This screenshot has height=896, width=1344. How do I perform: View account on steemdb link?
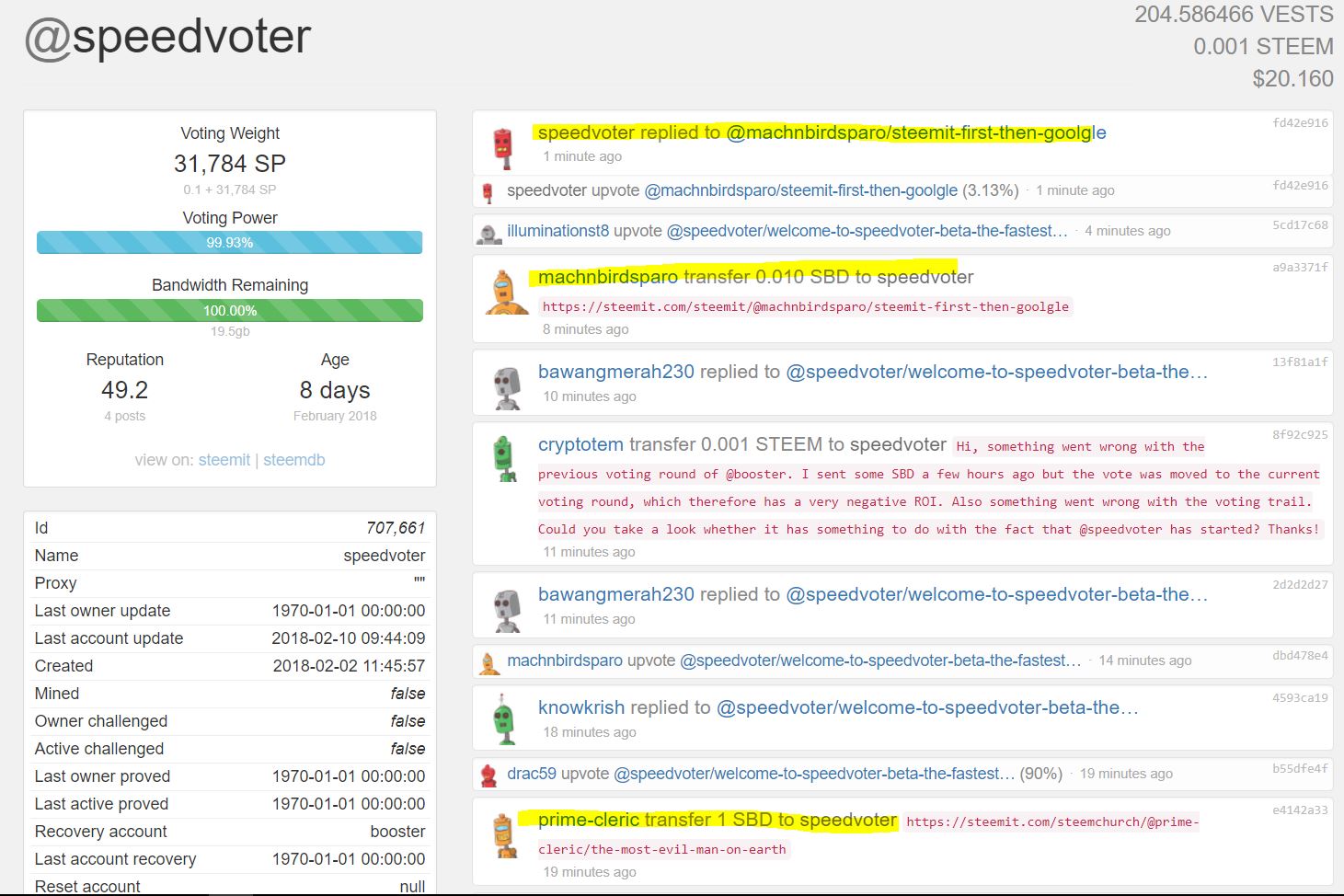pyautogui.click(x=294, y=460)
